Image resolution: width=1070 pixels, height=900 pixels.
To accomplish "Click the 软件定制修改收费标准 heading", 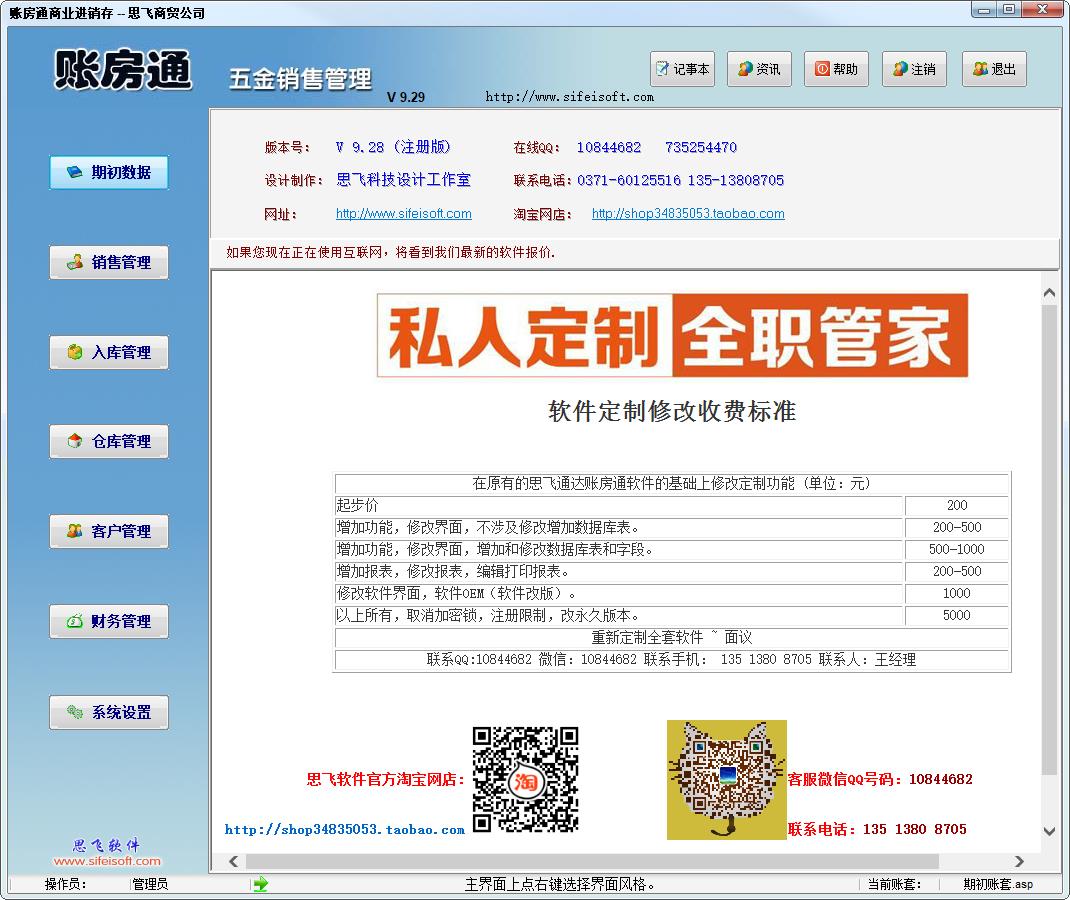I will 671,411.
